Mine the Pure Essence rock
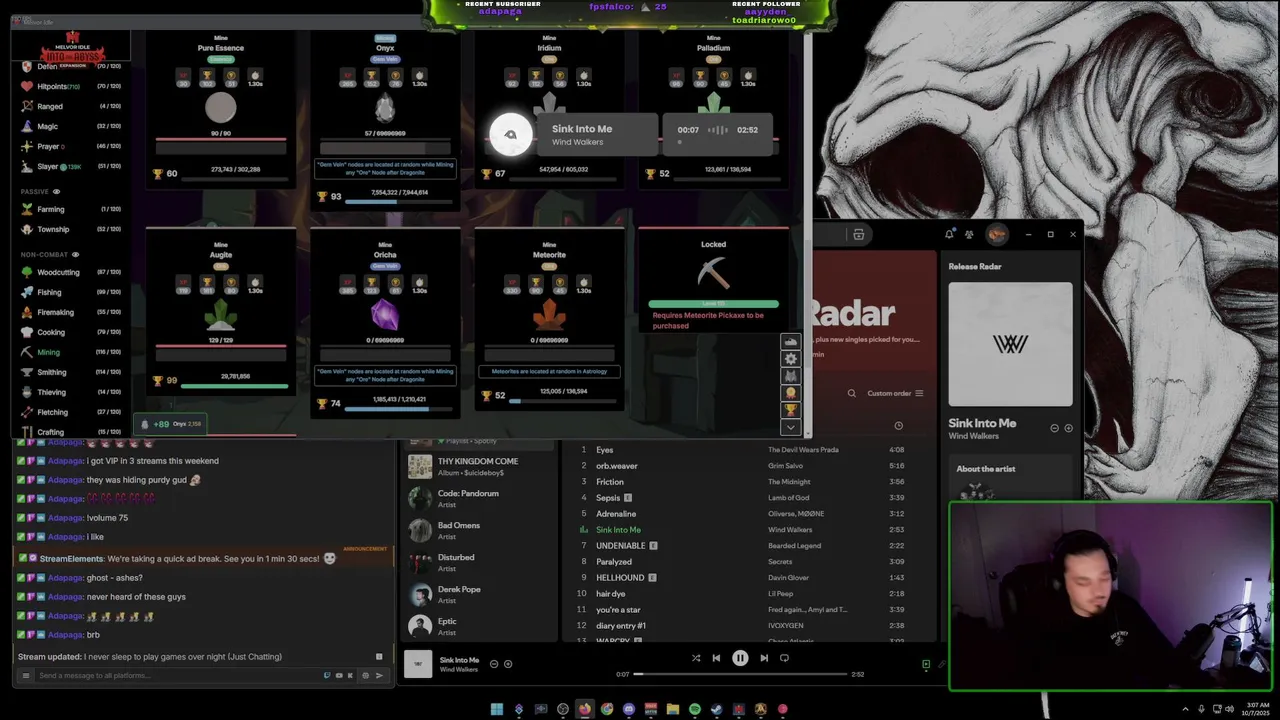Image resolution: width=1280 pixels, height=720 pixels. 221,108
